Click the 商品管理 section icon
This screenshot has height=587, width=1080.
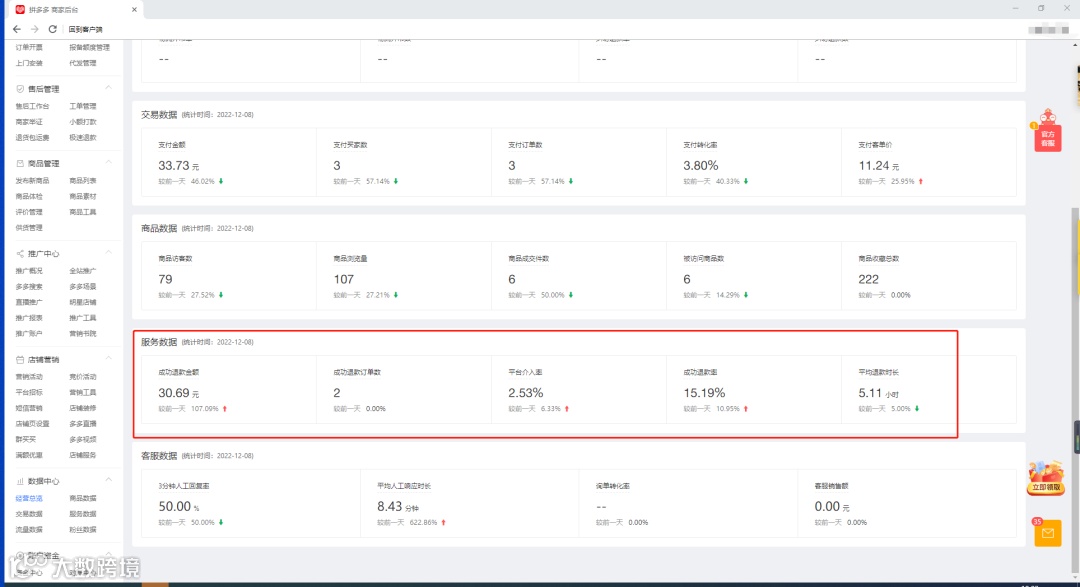click(20, 163)
